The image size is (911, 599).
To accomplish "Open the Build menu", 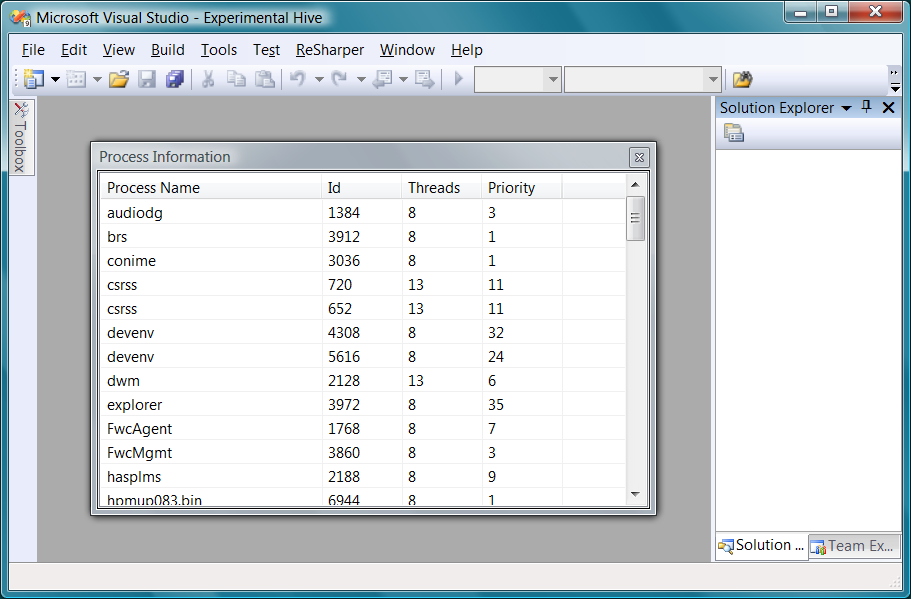I will pos(167,50).
